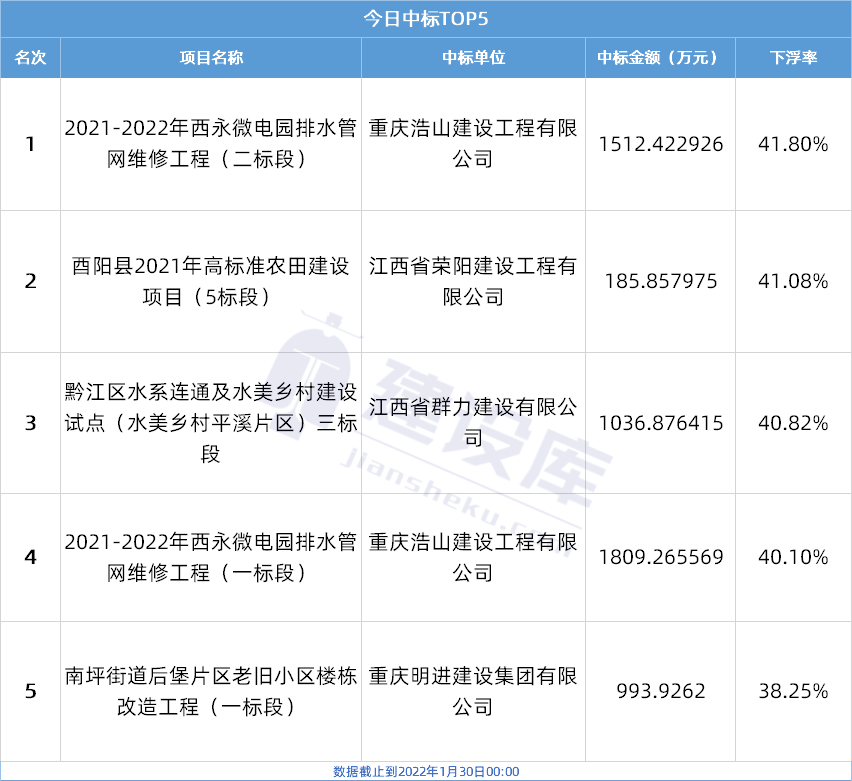Click the 41.80% 下浮率 value
Viewport: 852px width, 781px height.
tap(793, 144)
